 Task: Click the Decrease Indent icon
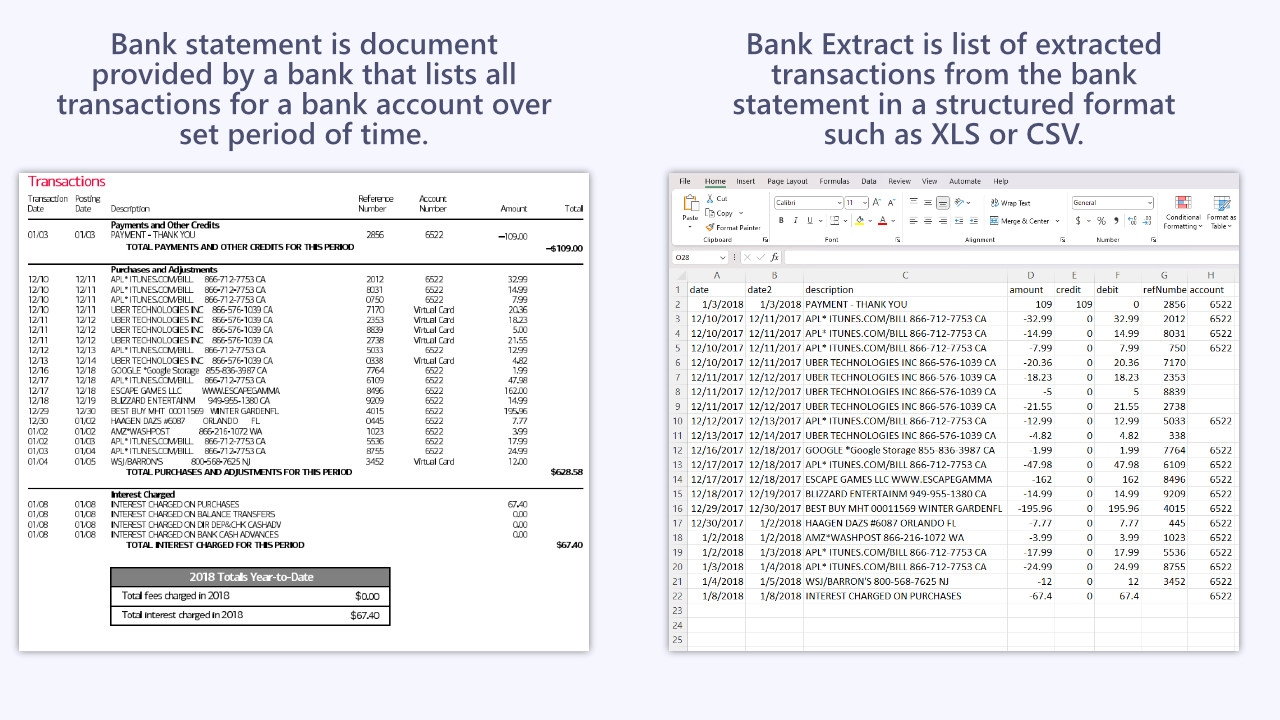[x=959, y=221]
